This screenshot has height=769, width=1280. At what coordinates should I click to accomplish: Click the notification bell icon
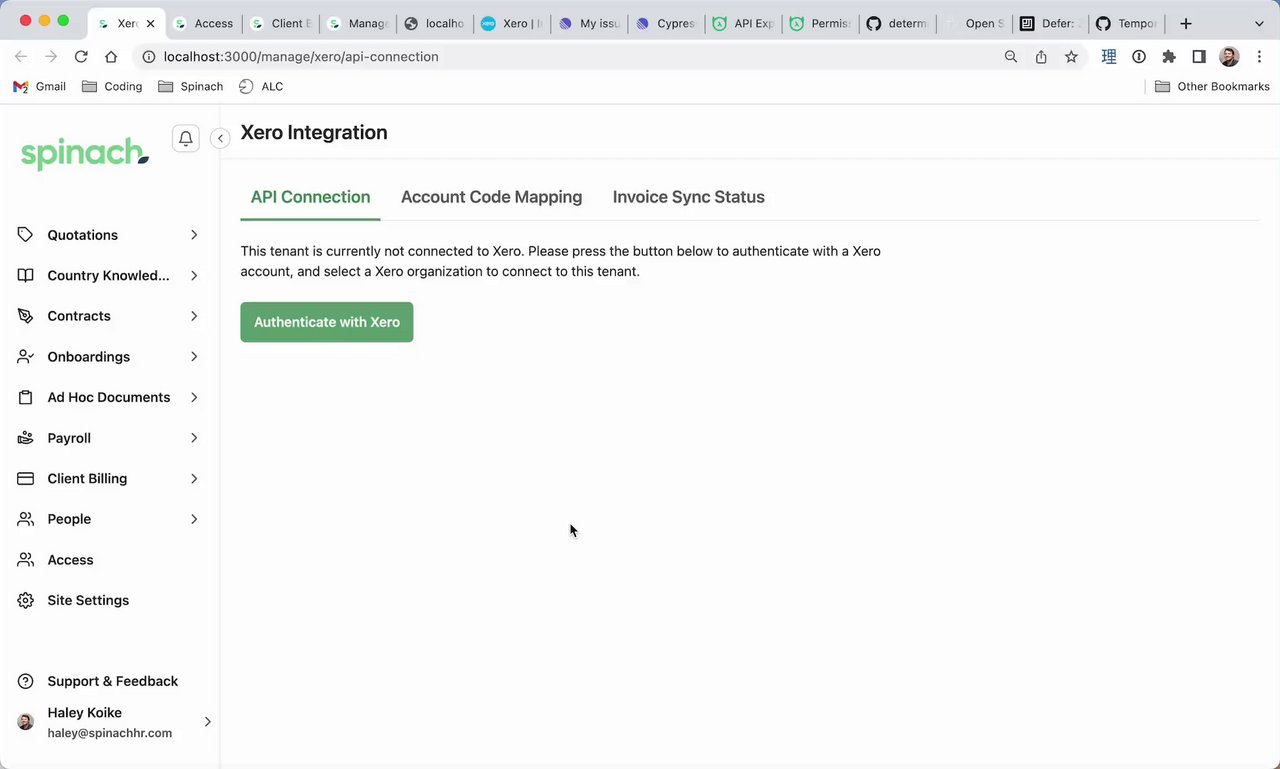click(x=185, y=138)
